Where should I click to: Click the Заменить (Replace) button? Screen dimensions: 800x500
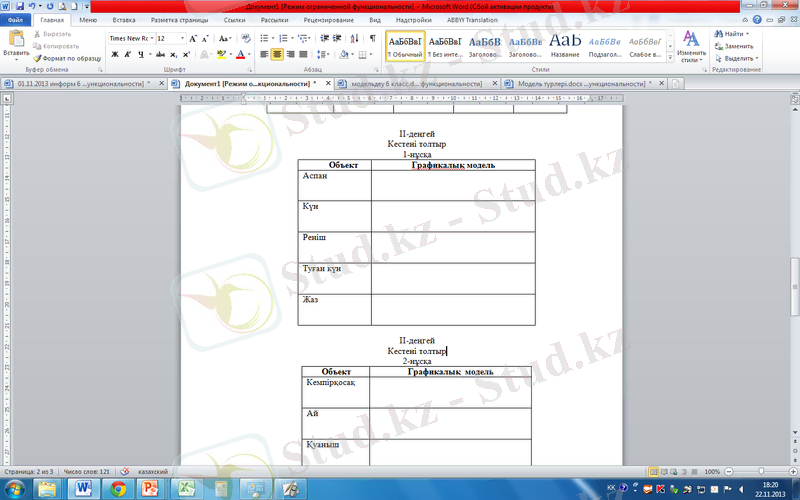point(738,46)
